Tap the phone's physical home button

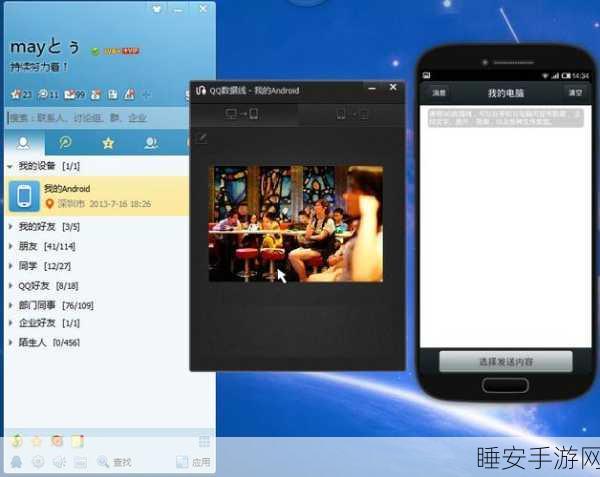[x=505, y=385]
